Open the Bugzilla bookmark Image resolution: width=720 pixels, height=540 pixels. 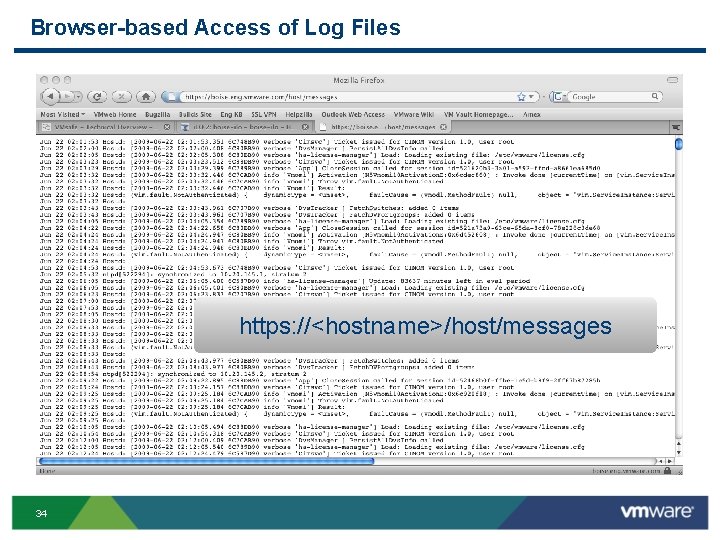pos(158,114)
